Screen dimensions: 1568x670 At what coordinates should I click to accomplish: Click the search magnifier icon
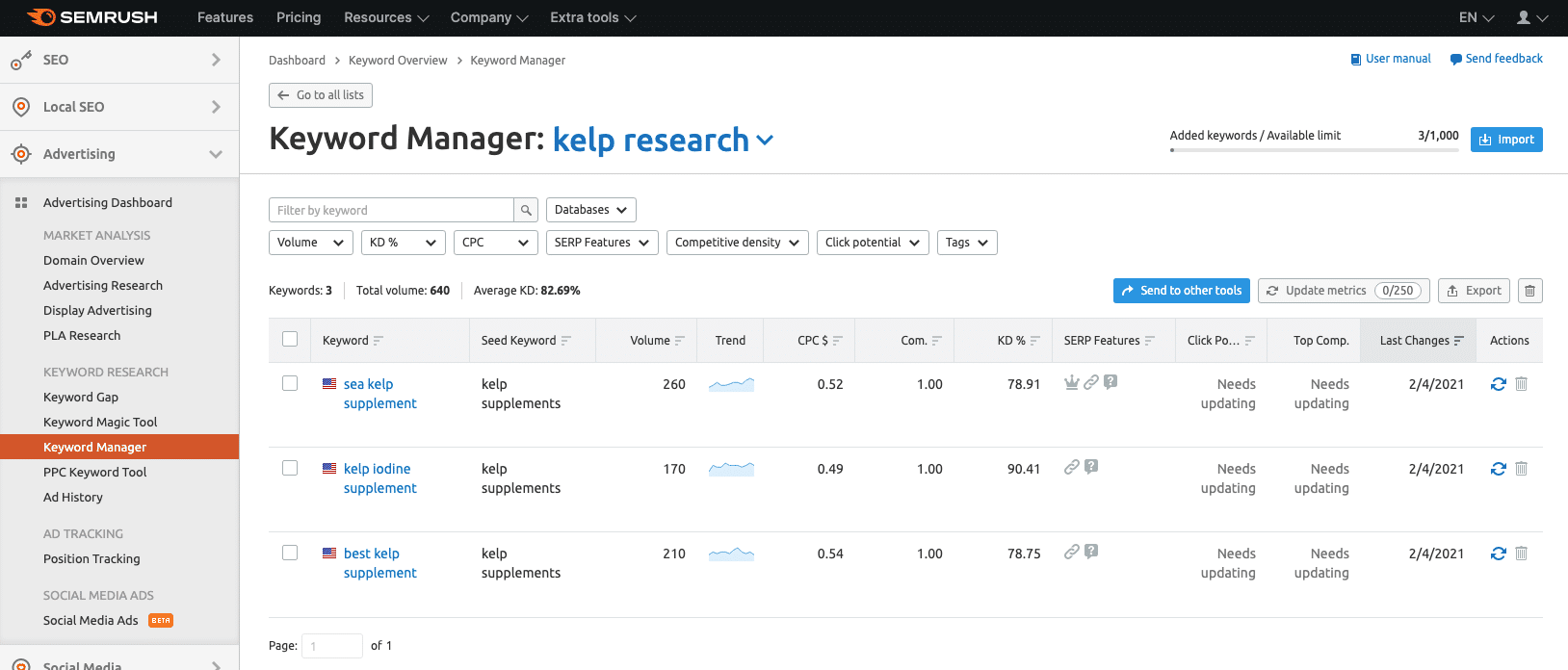pyautogui.click(x=526, y=210)
